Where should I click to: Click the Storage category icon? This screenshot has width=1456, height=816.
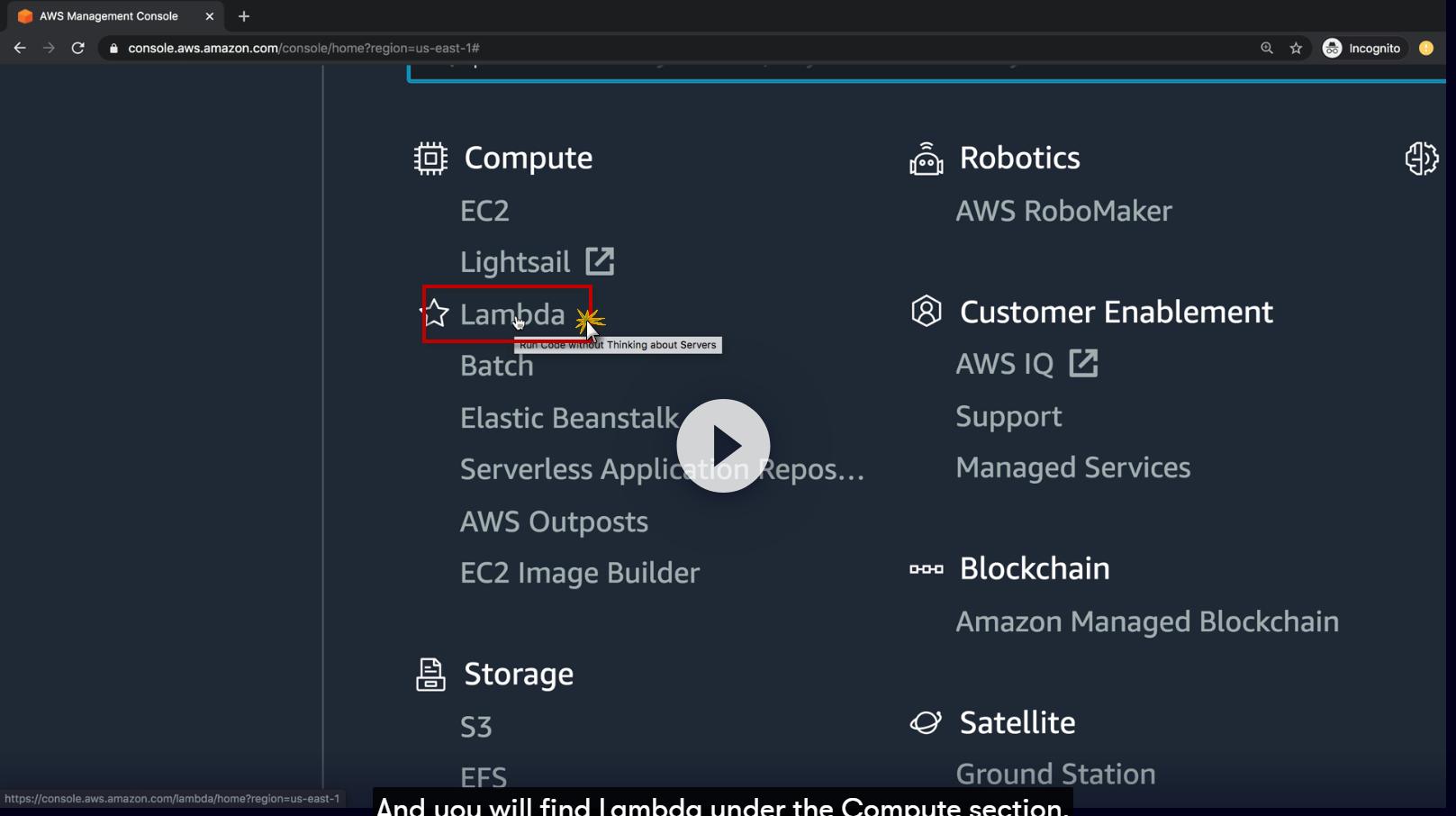430,675
